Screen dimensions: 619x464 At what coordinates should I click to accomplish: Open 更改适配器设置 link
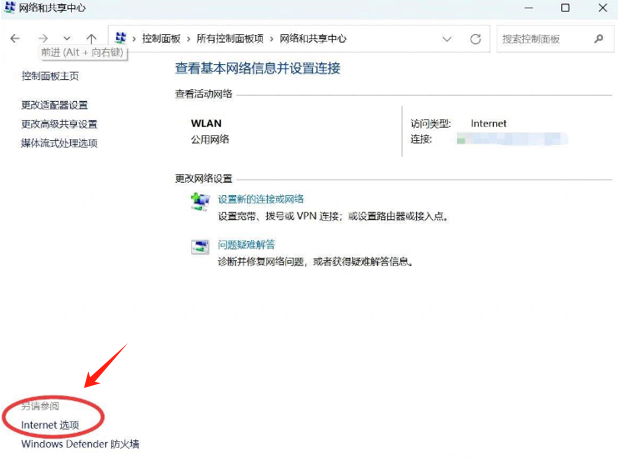click(54, 105)
